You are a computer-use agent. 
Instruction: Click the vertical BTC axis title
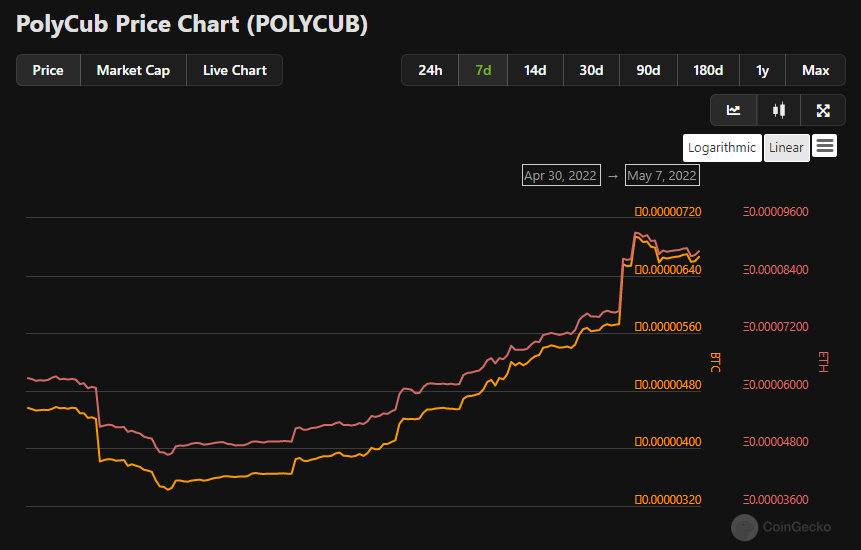715,362
